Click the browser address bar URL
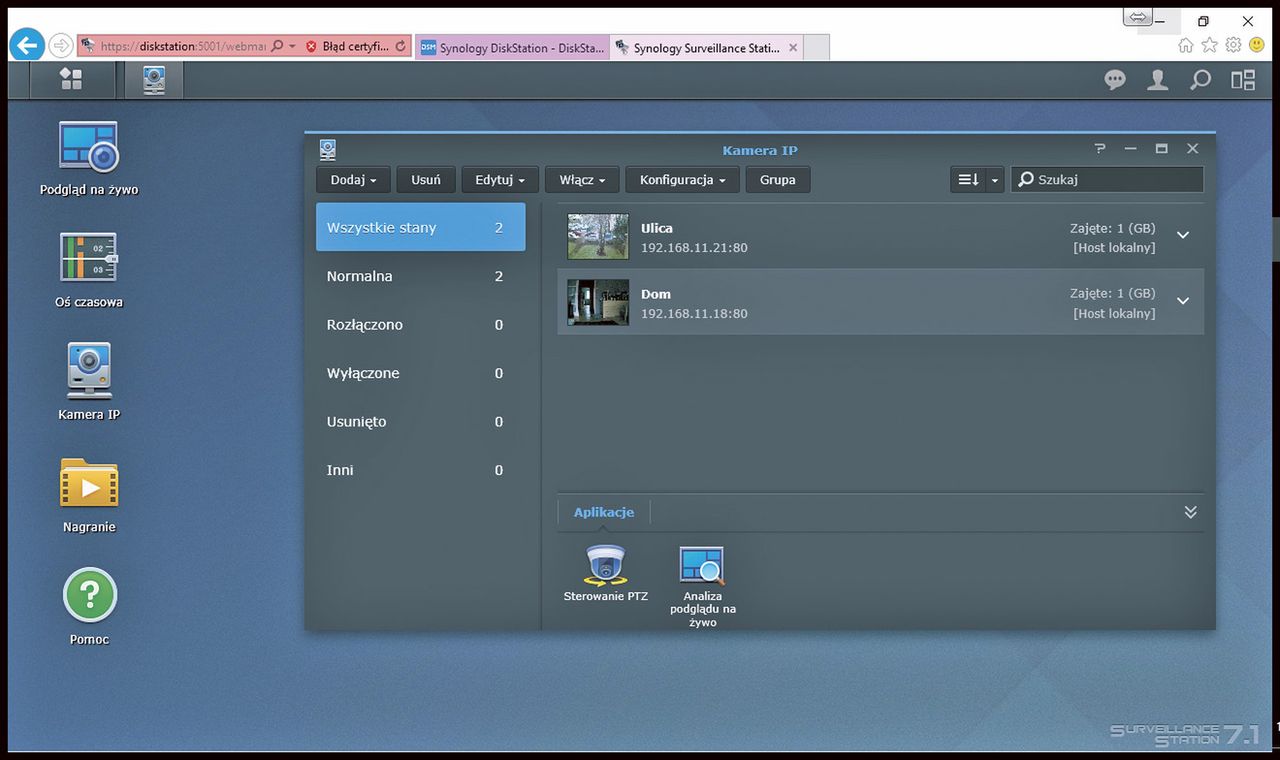1280x760 pixels. (182, 46)
